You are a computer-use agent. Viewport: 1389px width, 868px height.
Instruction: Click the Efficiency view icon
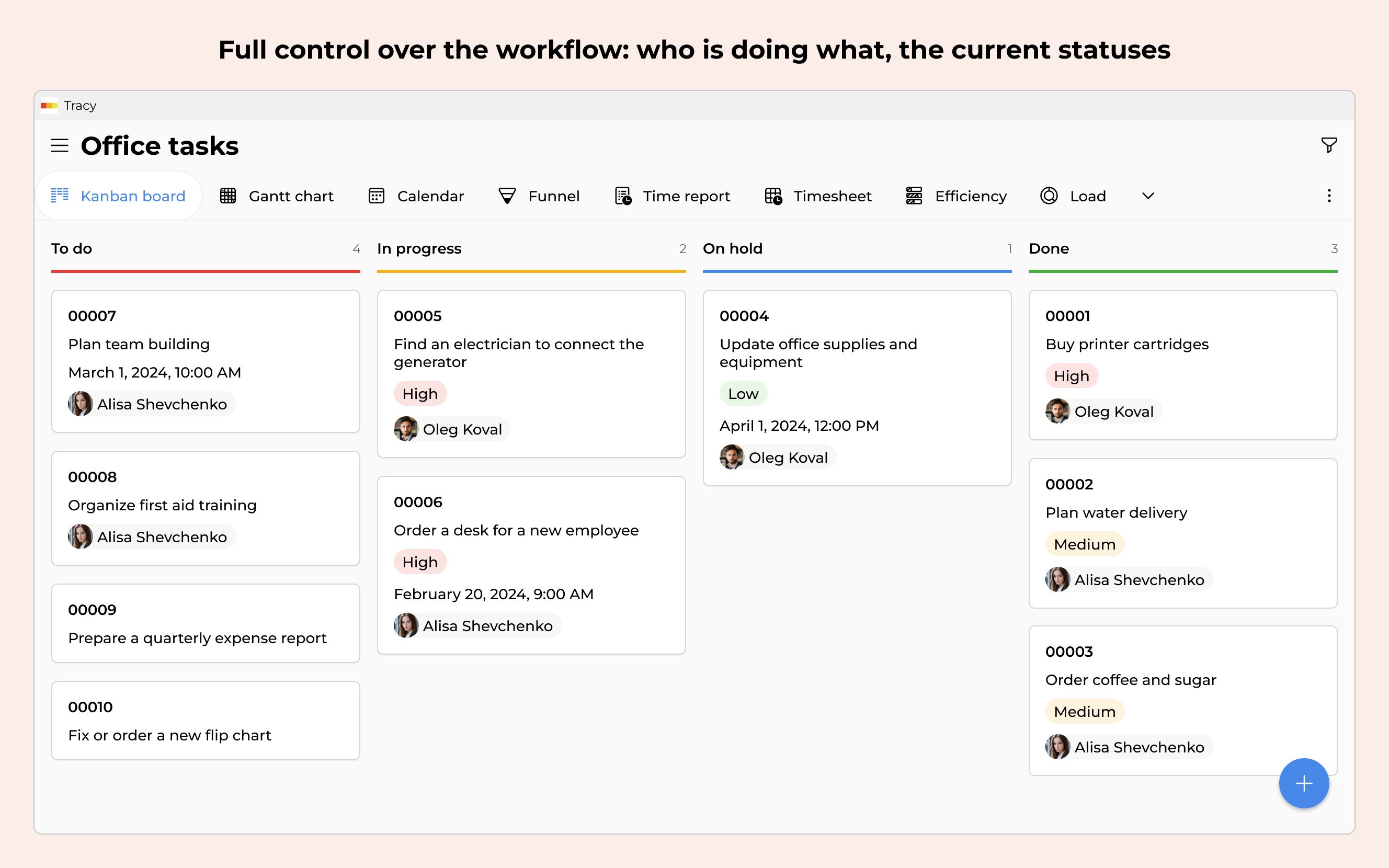(914, 196)
